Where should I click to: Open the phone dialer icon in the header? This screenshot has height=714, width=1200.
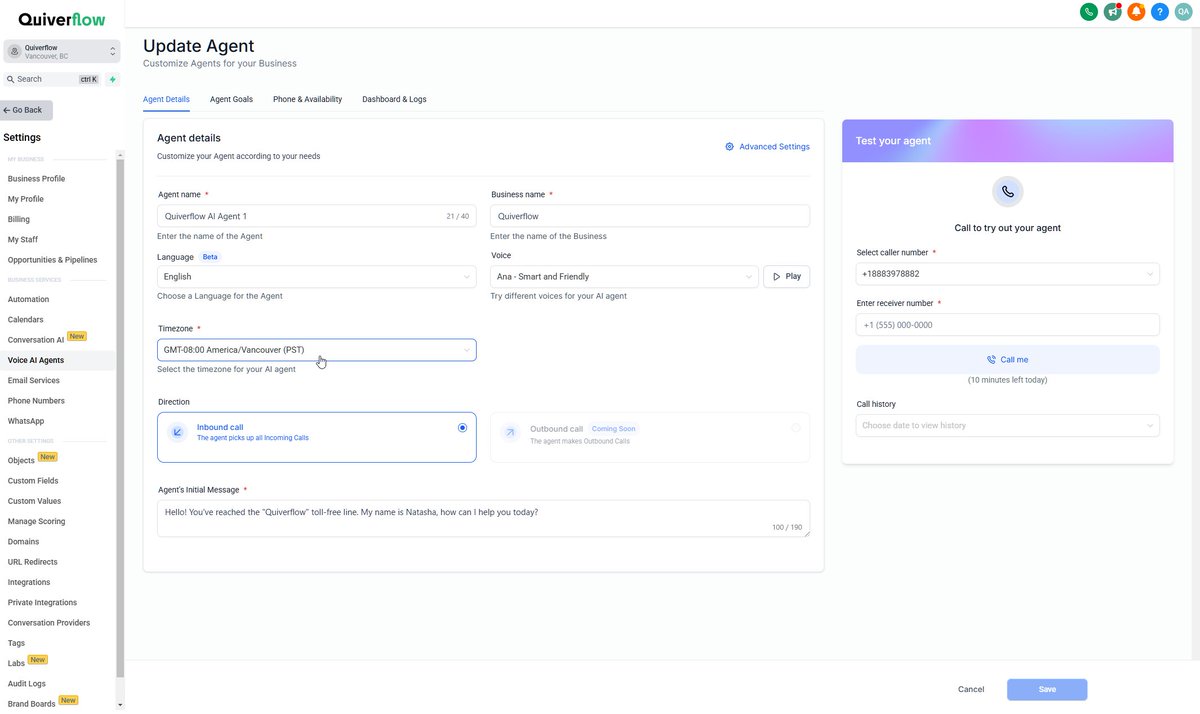point(1089,11)
